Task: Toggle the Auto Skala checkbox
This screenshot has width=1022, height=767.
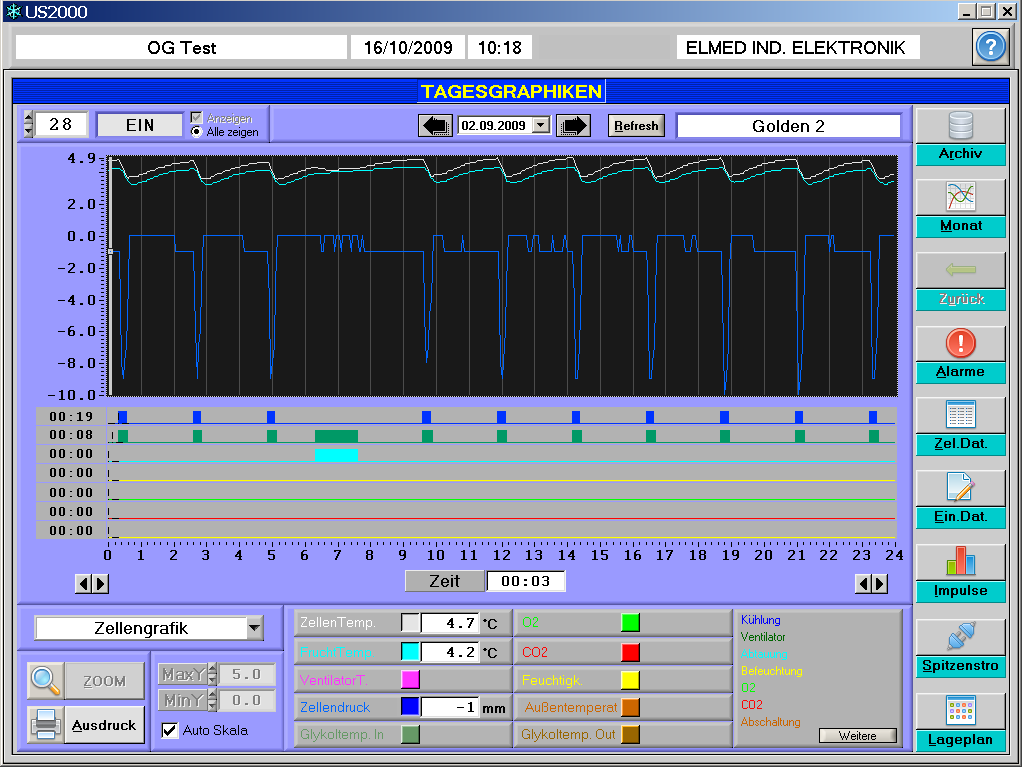Action: point(169,730)
